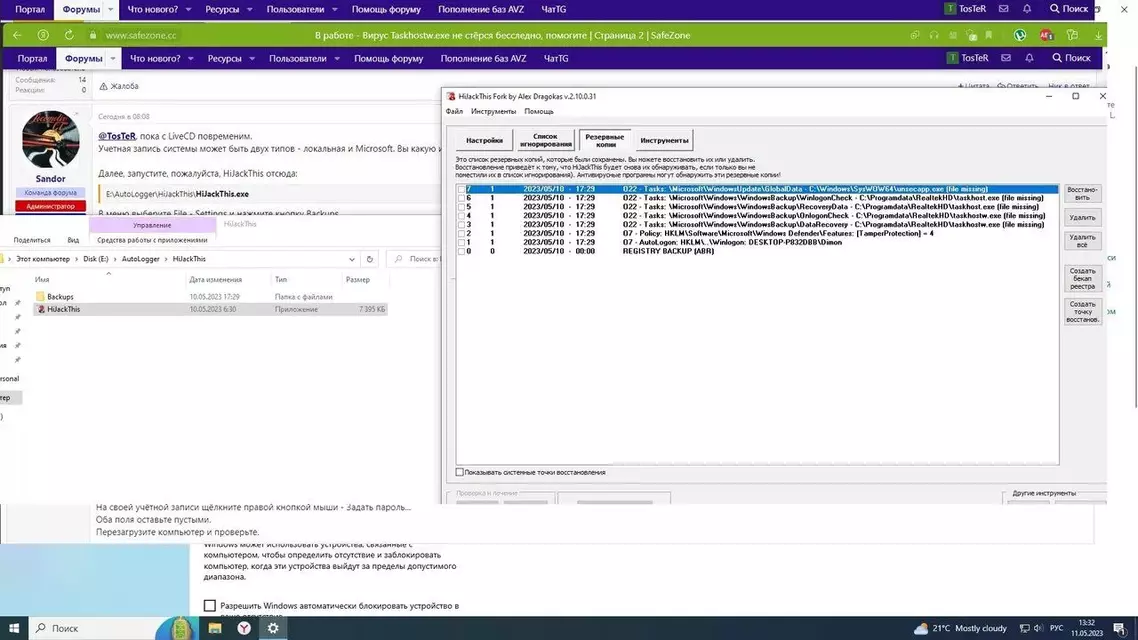1138x640 pixels.
Task: Click the volume speaker icon in system tray
Action: 1038,628
